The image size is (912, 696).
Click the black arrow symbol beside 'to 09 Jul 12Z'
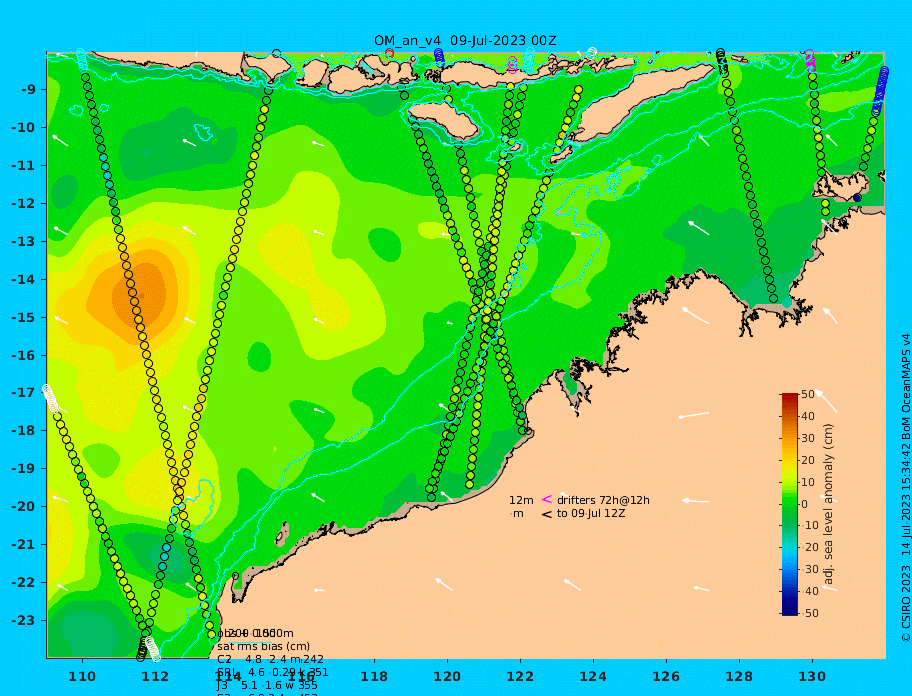pos(547,514)
